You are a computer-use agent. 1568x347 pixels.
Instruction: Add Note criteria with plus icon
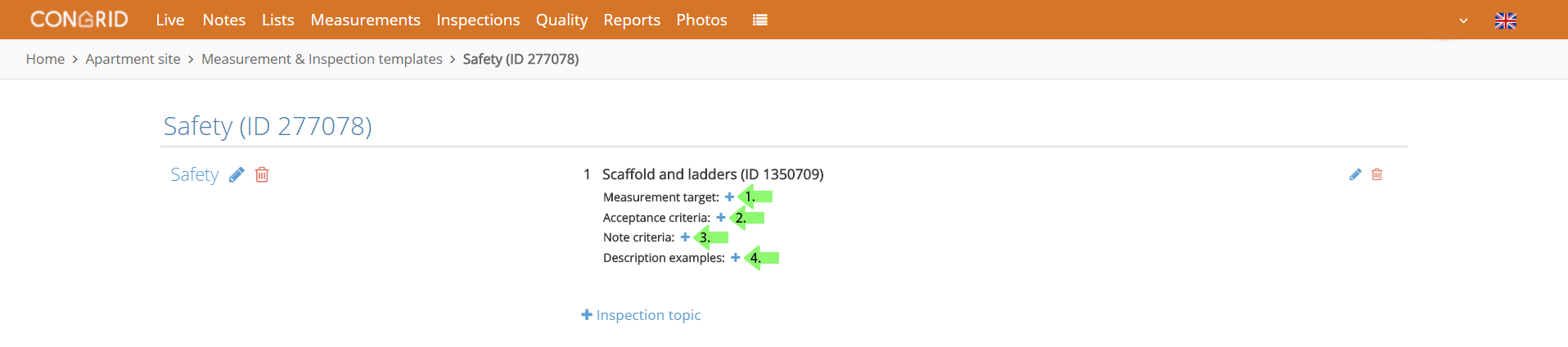[x=685, y=237]
